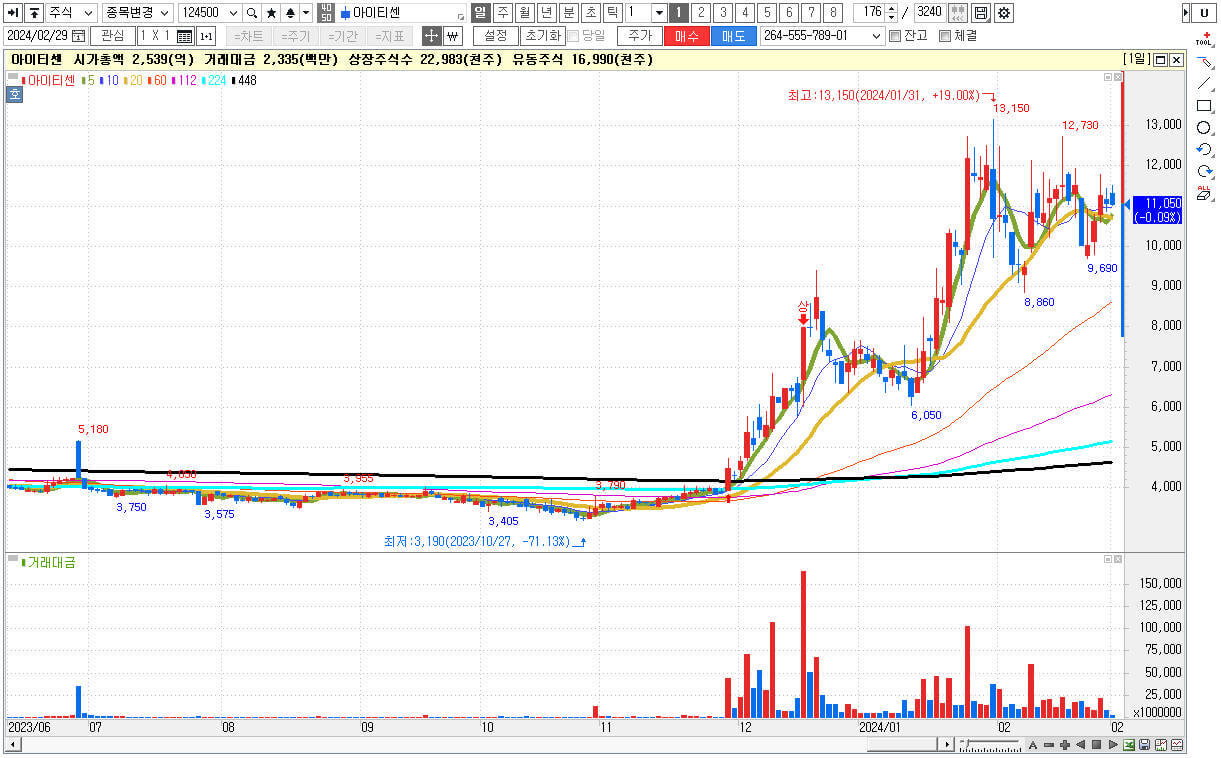Click the blue 매도 sell button
1221x758 pixels.
pos(733,36)
